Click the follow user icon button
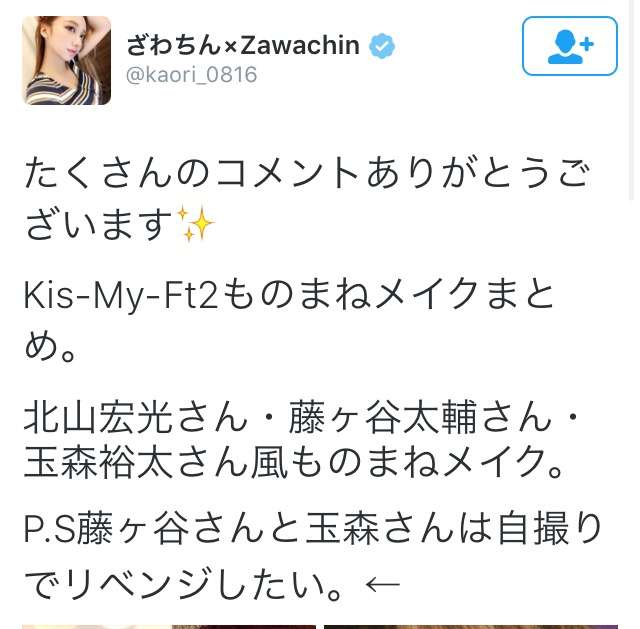Viewport: 640px width, 629px height. [569, 46]
